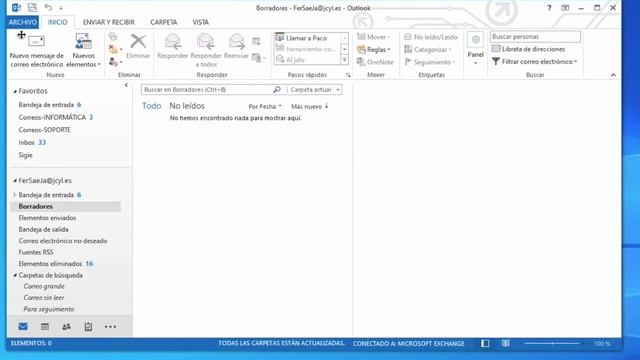Collapse the Favoritos section

(15, 91)
